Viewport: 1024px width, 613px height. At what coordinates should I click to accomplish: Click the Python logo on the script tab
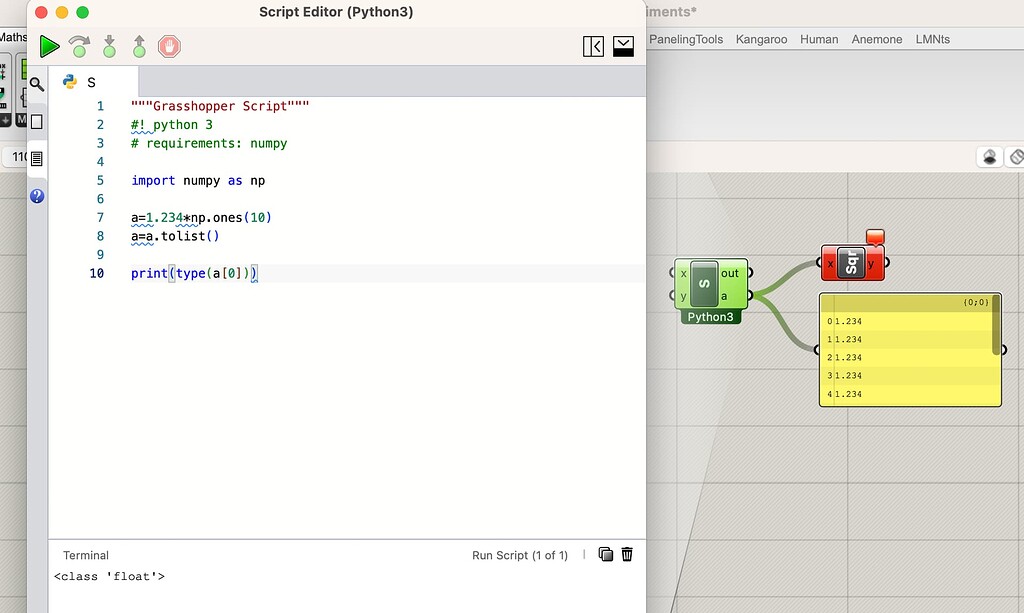pyautogui.click(x=68, y=82)
